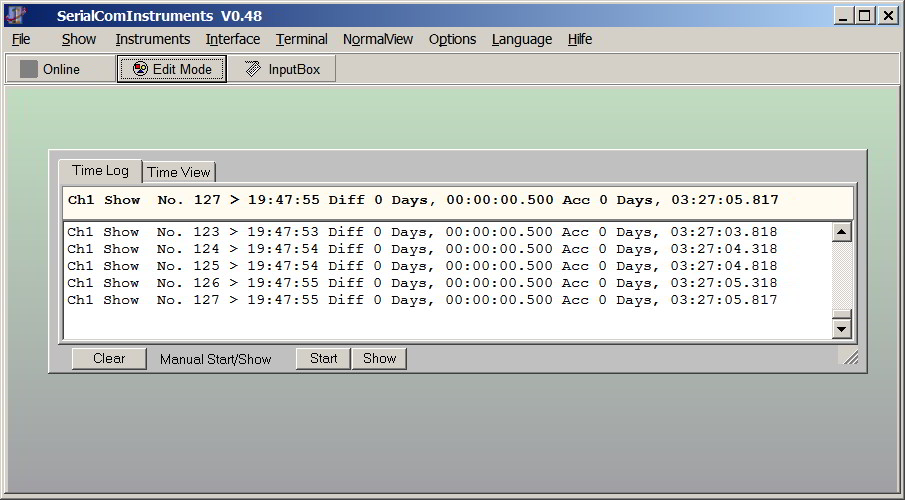Click the Show button beside Start
Image resolution: width=905 pixels, height=500 pixels.
click(x=379, y=359)
